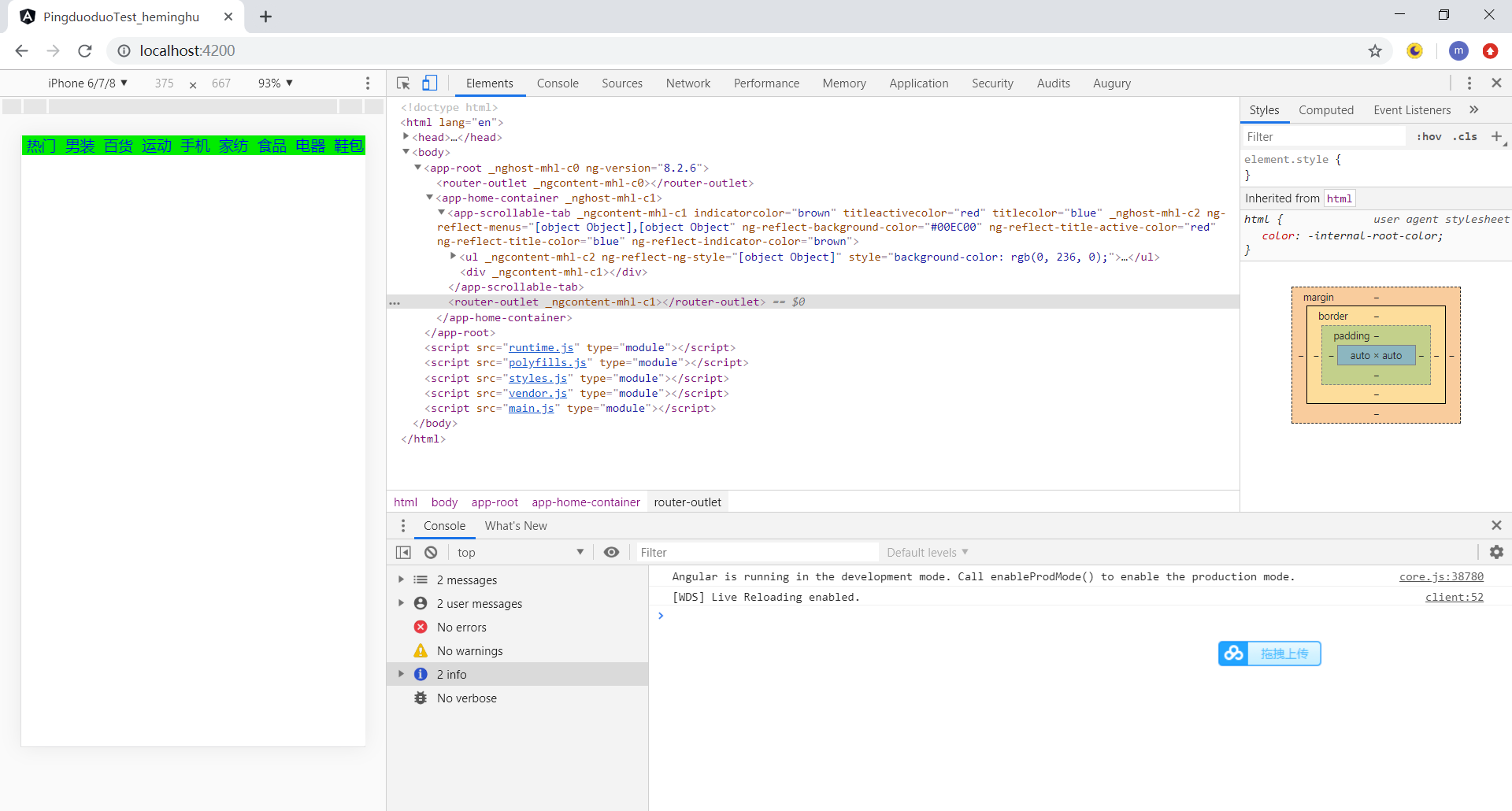Expand the ul element node
This screenshot has height=811, width=1512.
[454, 257]
